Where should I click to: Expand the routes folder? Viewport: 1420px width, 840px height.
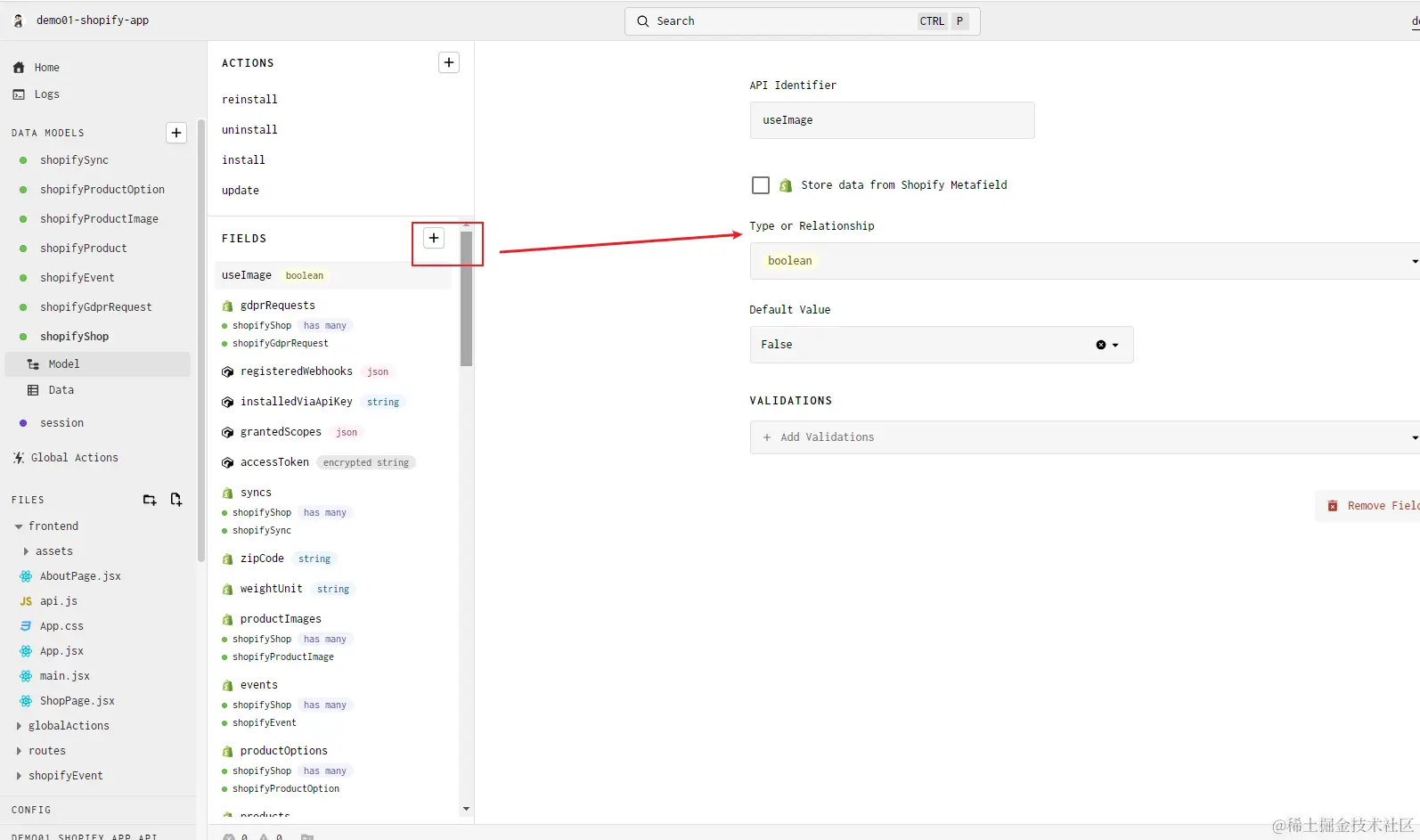click(x=19, y=751)
